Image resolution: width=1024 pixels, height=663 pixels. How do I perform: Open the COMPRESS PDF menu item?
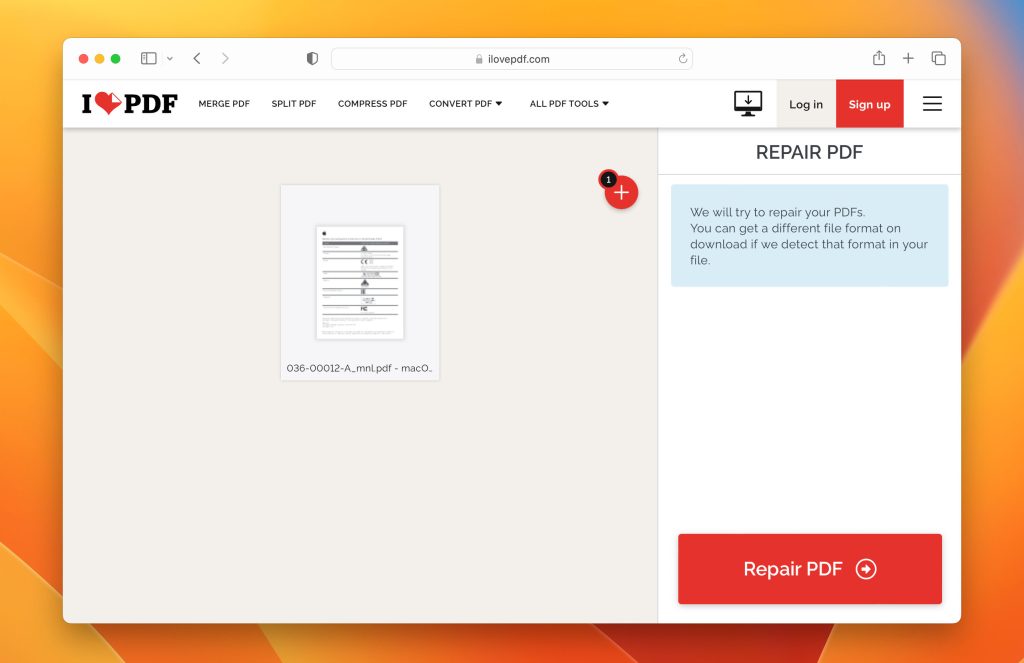click(x=372, y=103)
